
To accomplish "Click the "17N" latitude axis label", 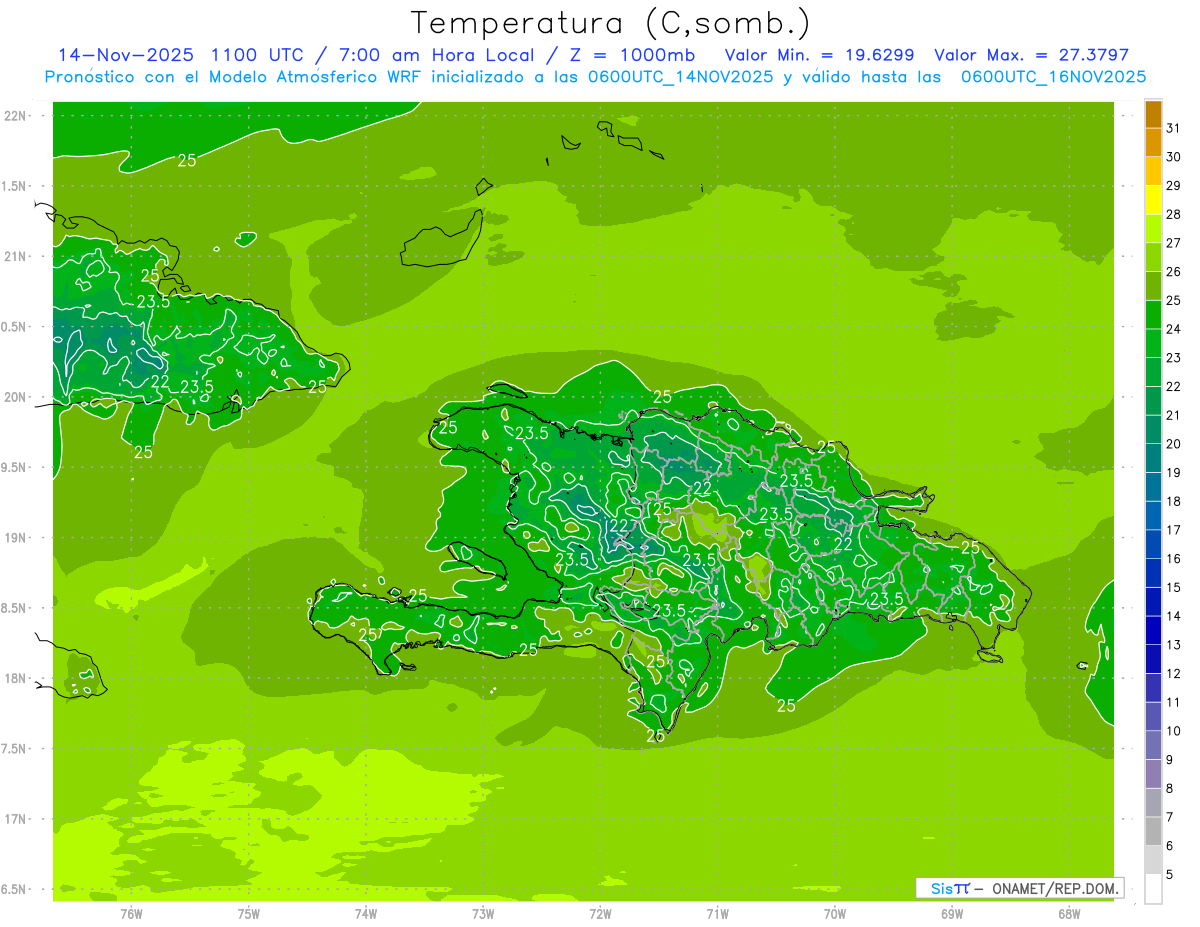I will [x=16, y=819].
